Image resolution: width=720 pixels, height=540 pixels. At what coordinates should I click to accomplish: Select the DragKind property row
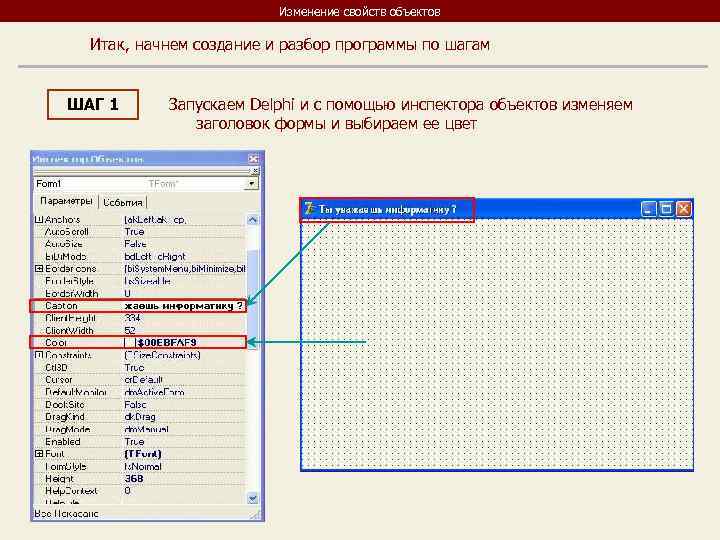(x=140, y=417)
